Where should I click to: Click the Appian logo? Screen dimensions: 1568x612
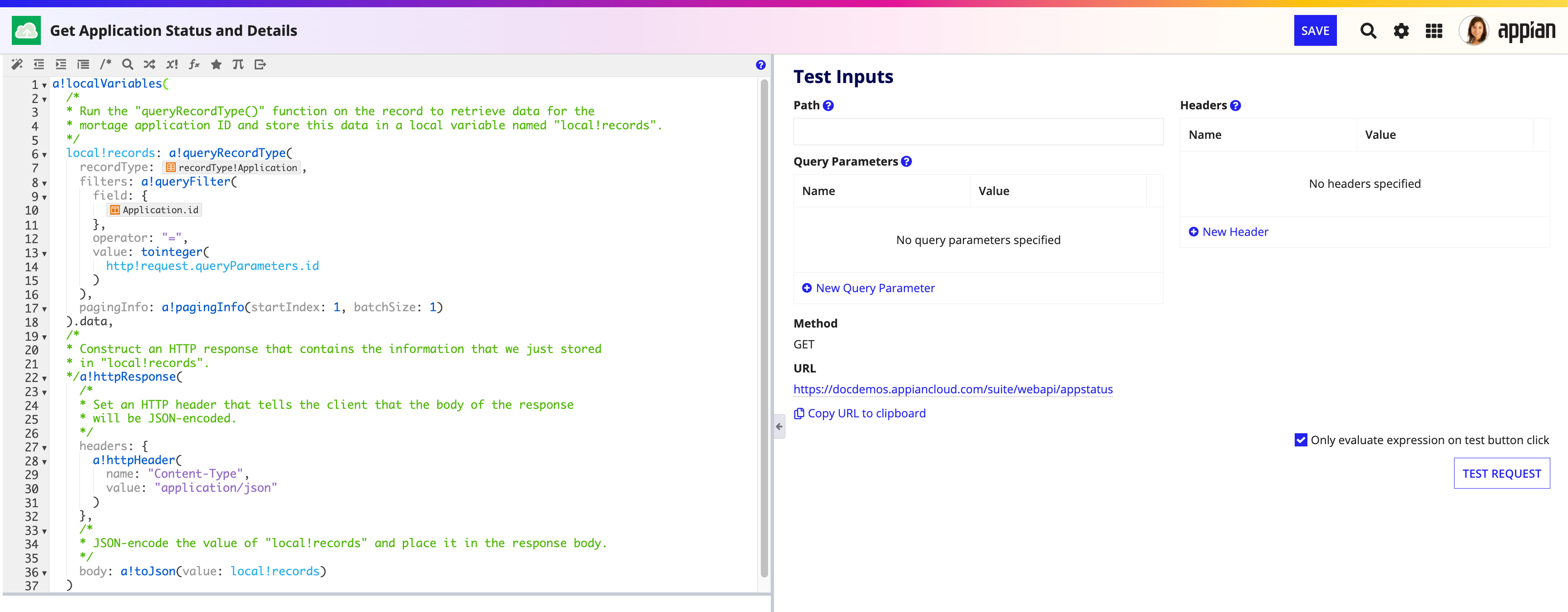1526,31
